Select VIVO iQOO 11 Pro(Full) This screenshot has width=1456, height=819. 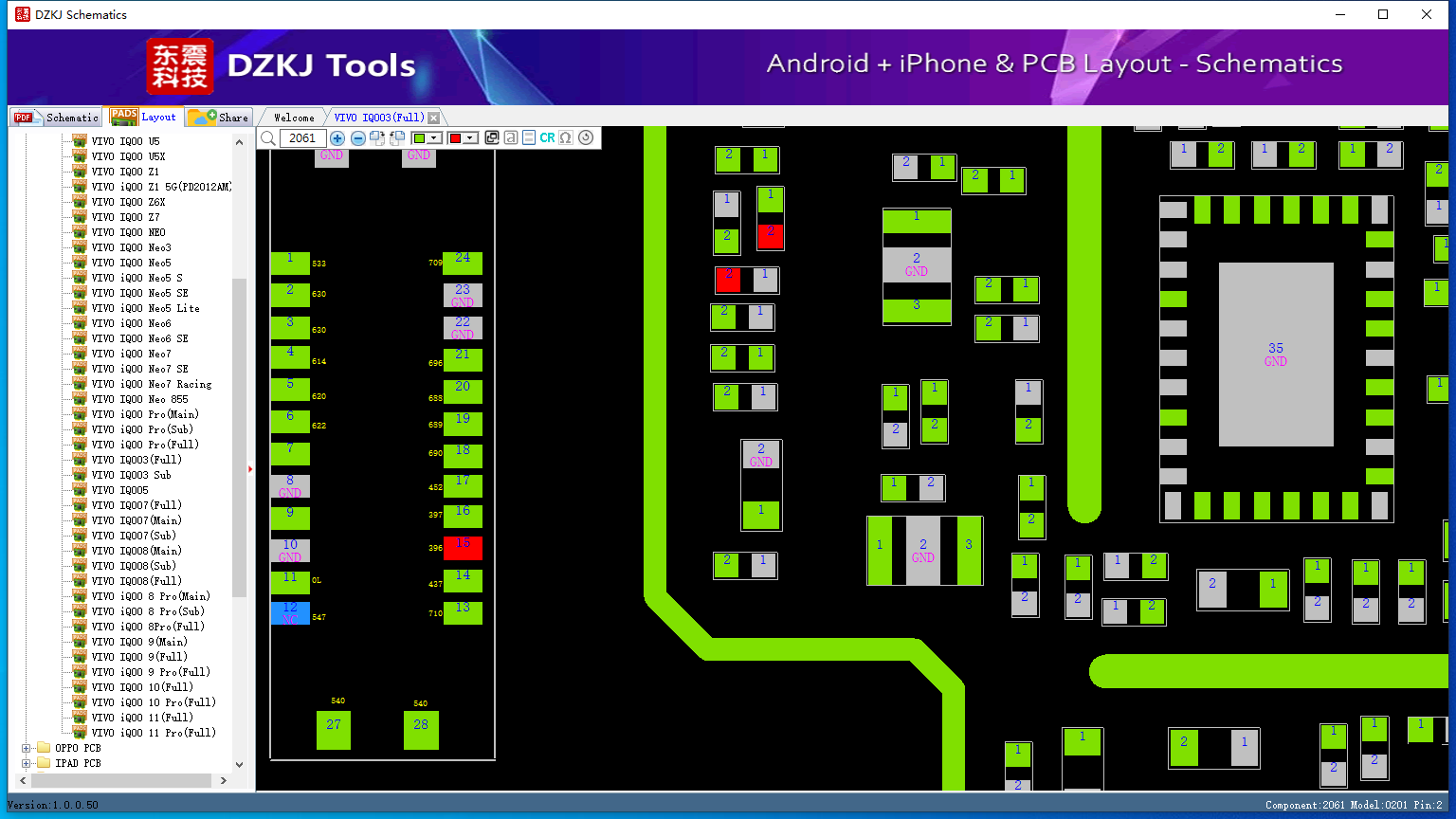coord(154,733)
